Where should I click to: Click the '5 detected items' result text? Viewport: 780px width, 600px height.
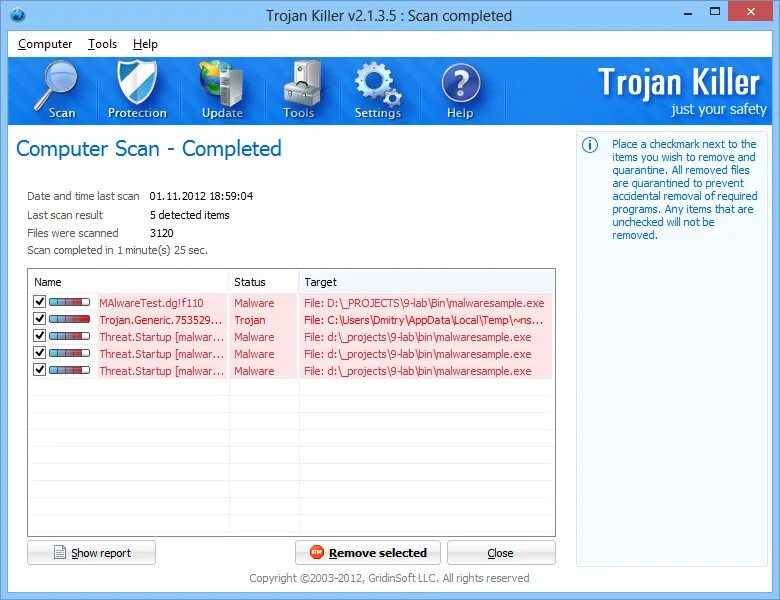[190, 215]
